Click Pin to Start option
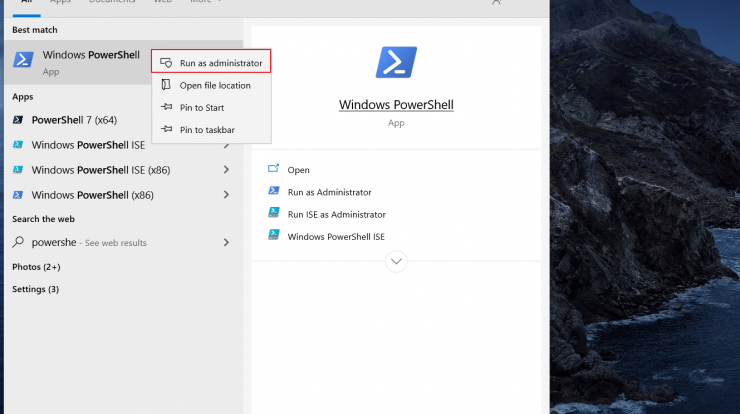 click(211, 108)
